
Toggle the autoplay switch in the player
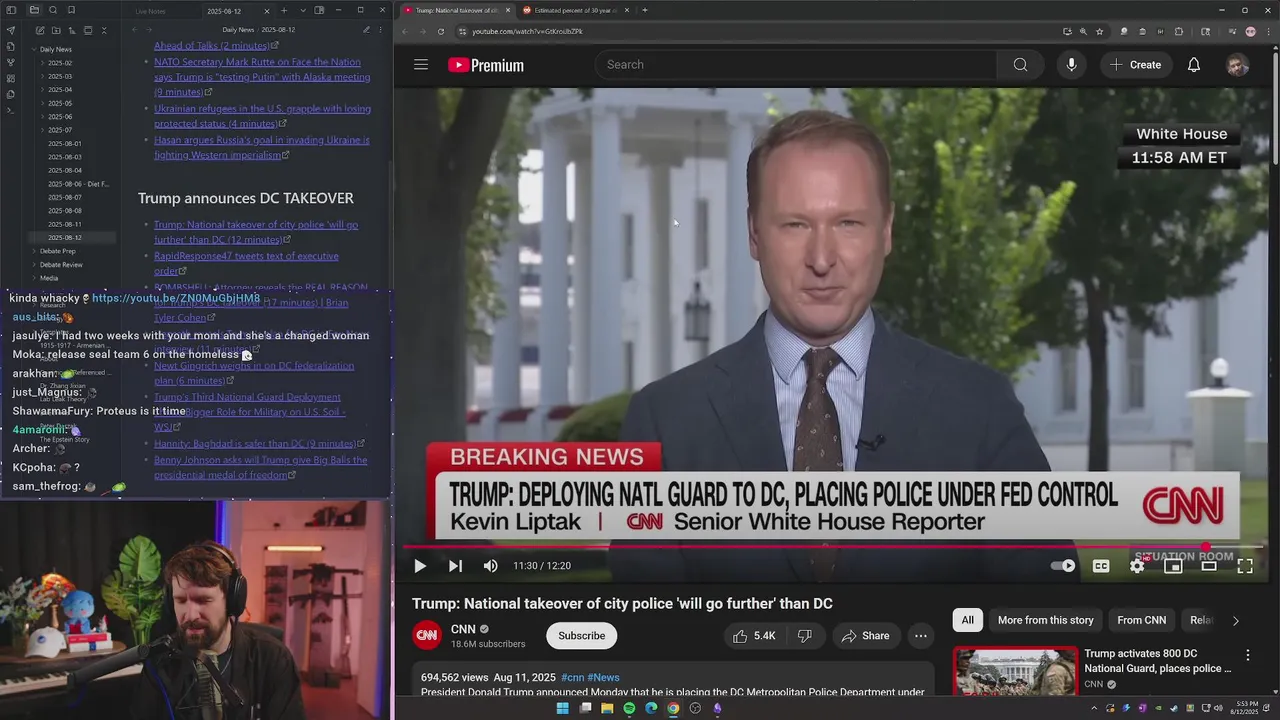click(1063, 566)
